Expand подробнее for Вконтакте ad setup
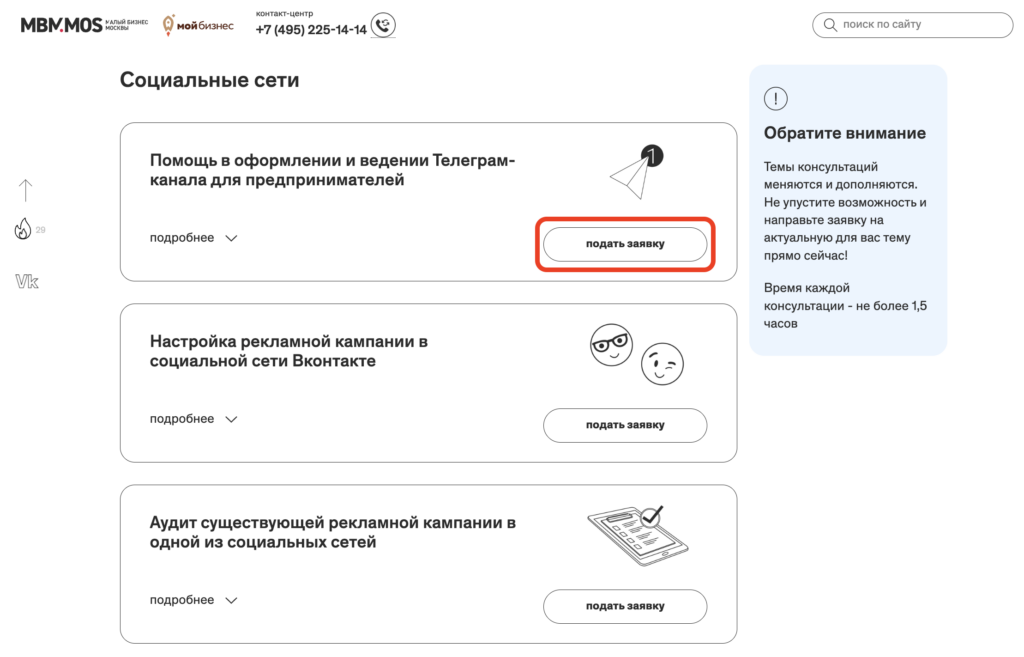Image resolution: width=1024 pixels, height=657 pixels. 193,419
